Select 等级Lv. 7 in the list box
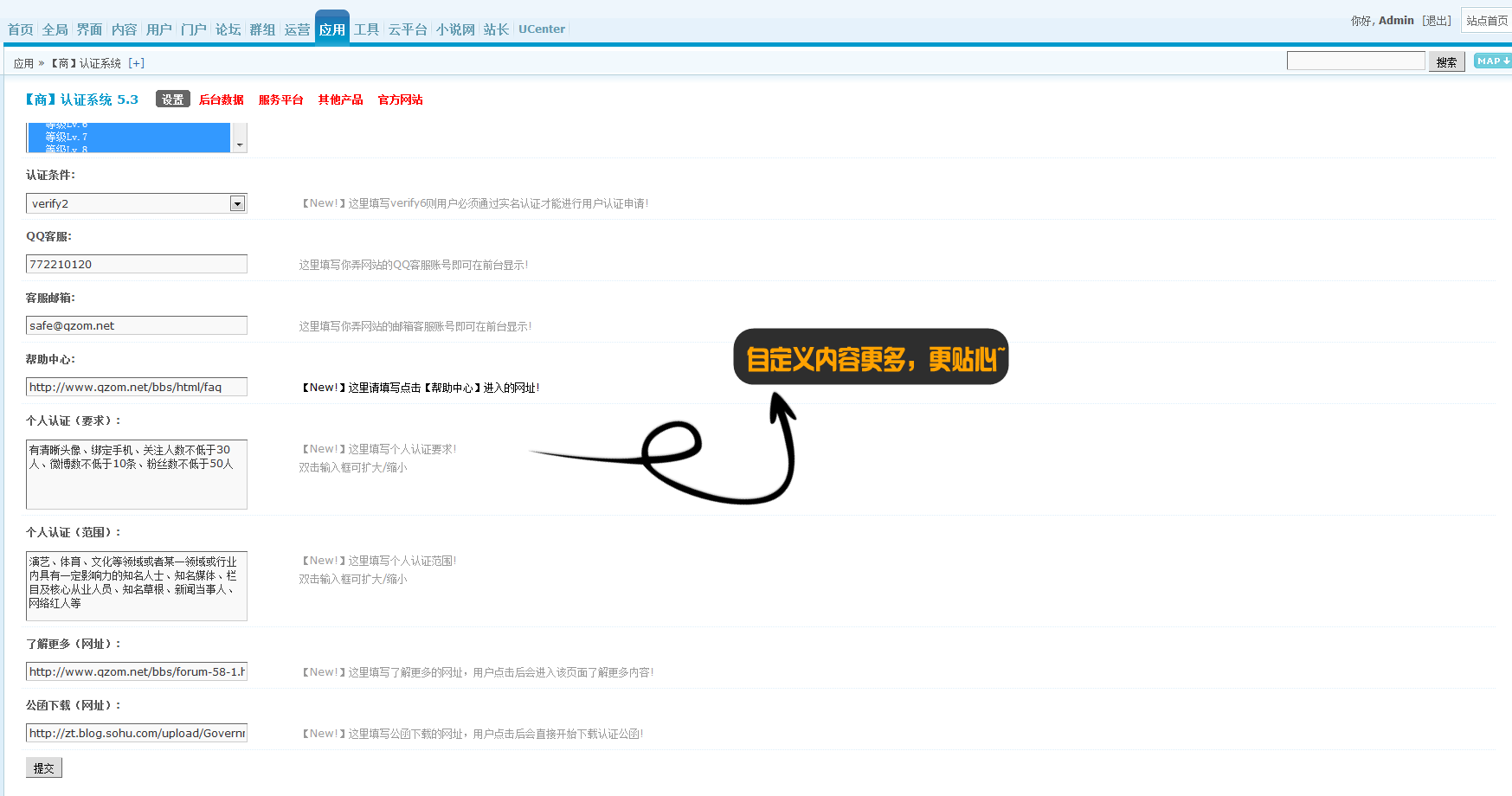Image resolution: width=1512 pixels, height=796 pixels. pyautogui.click(x=130, y=137)
